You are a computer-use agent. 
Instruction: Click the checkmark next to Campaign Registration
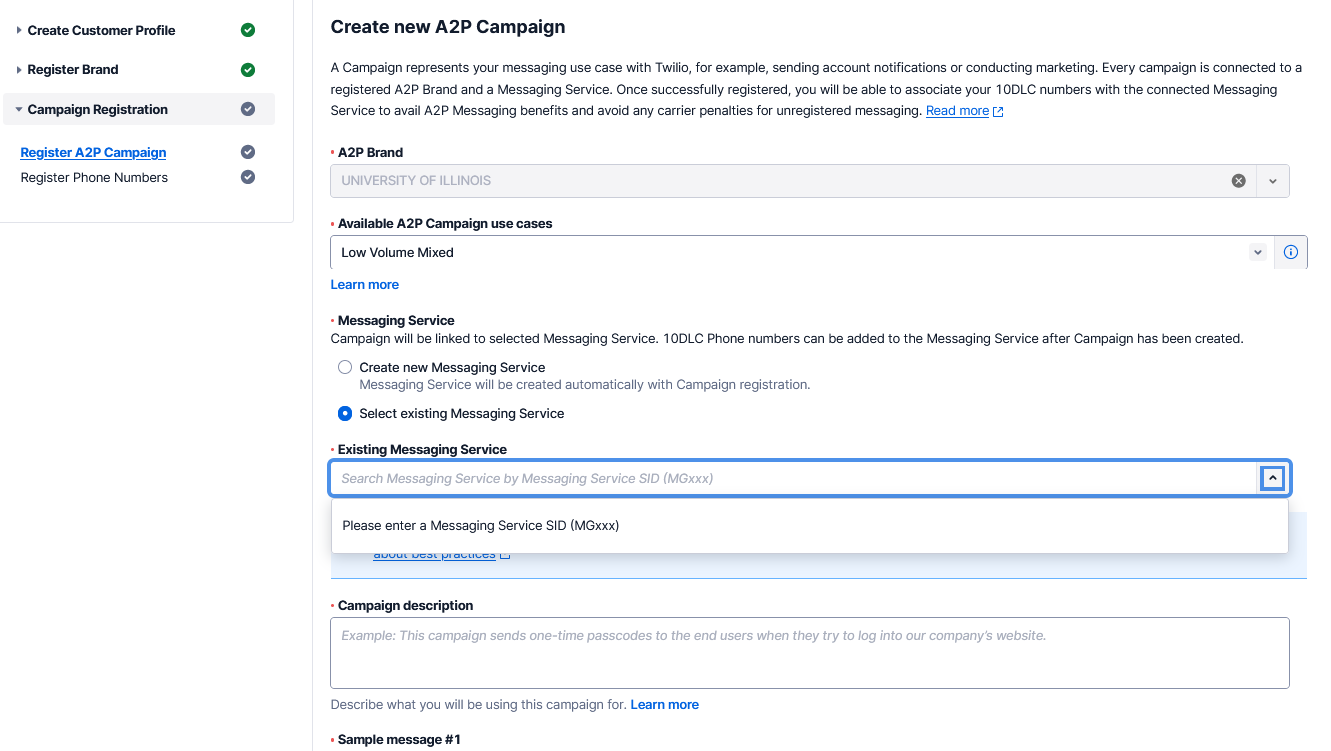click(x=248, y=109)
